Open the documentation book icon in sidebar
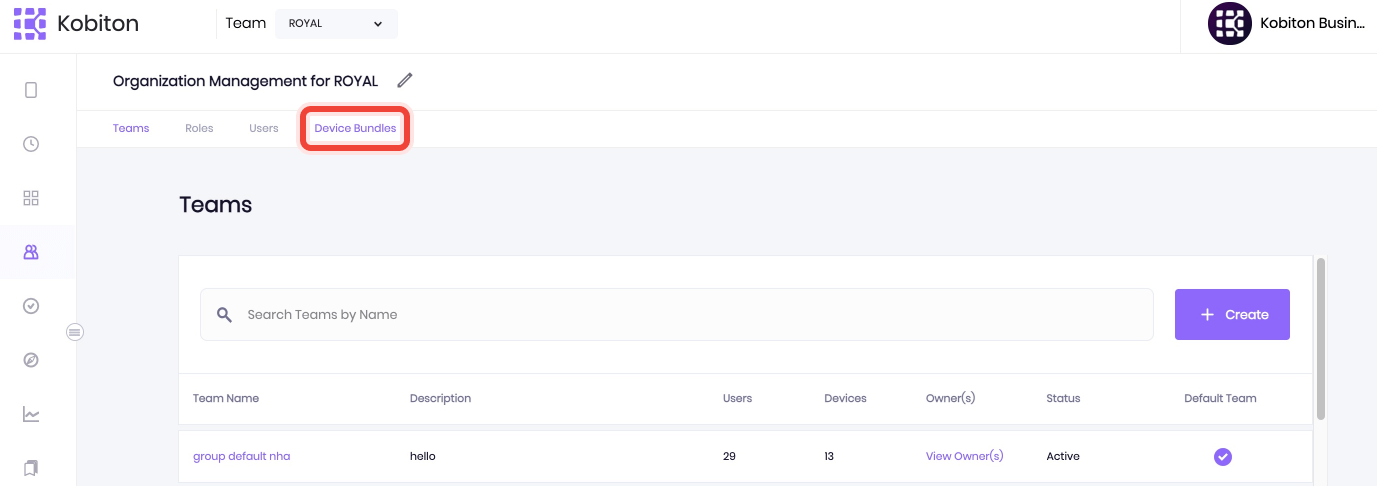The height and width of the screenshot is (487, 1377). click(x=31, y=467)
